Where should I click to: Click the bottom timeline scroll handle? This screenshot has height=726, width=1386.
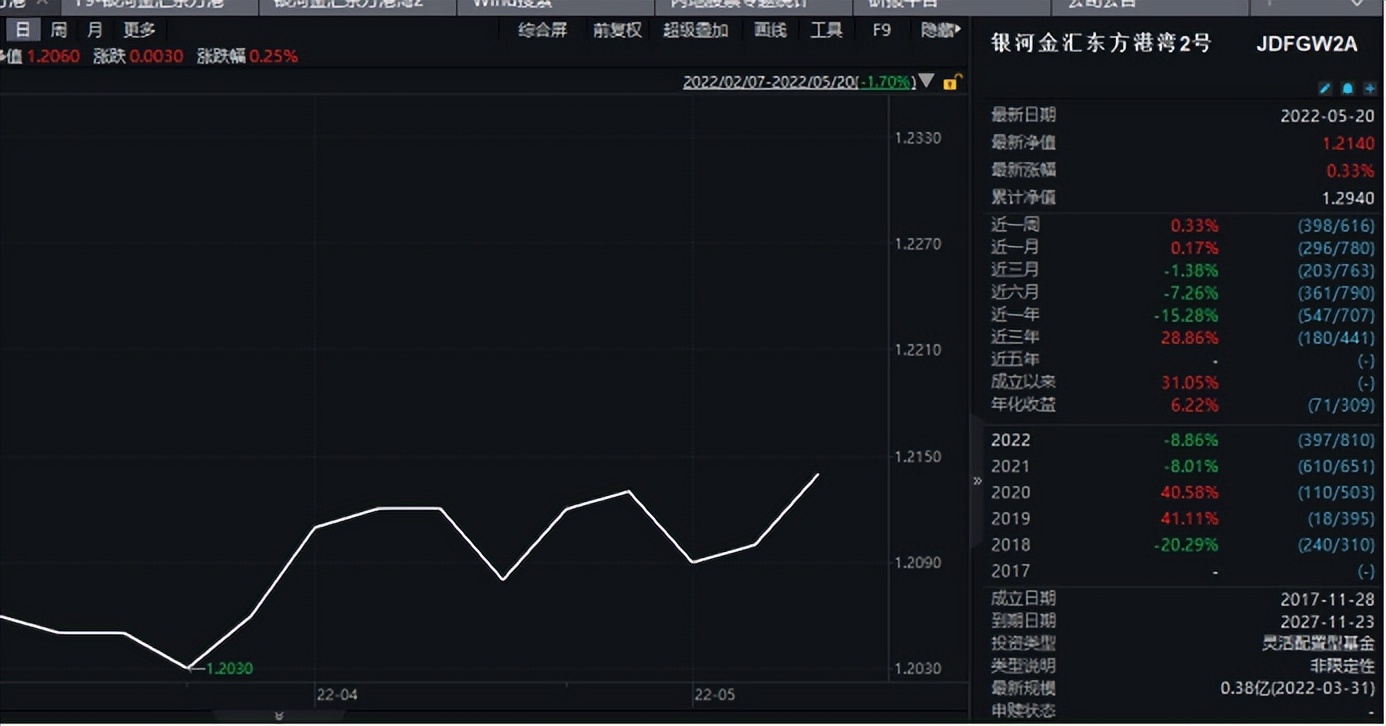tap(279, 716)
